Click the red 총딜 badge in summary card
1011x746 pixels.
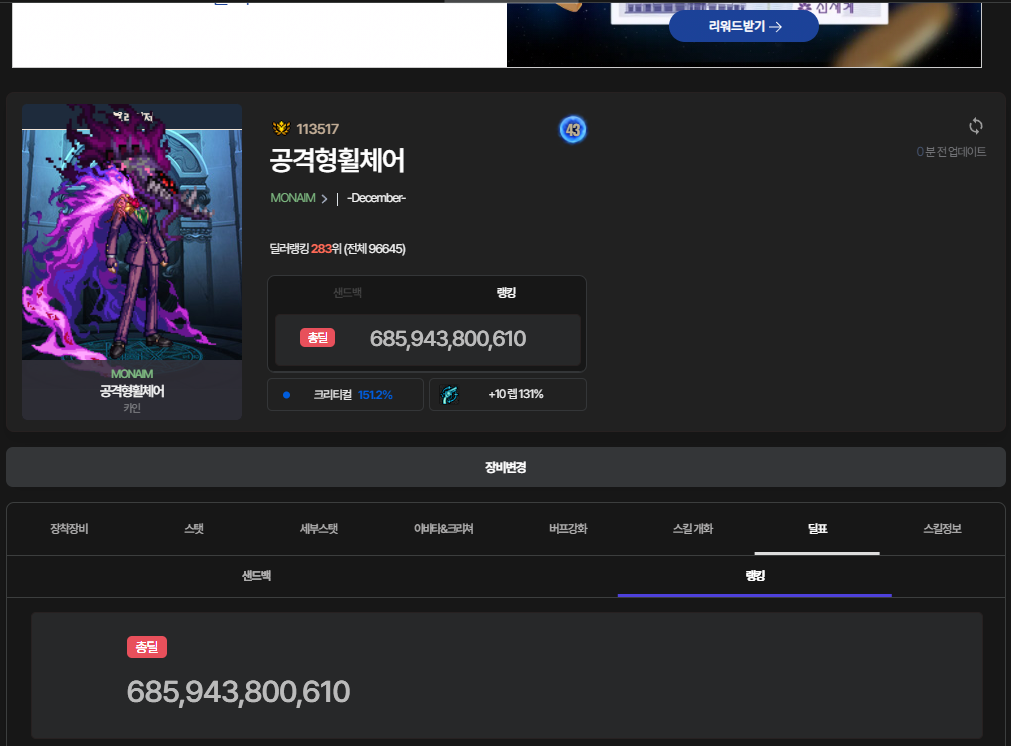click(317, 338)
